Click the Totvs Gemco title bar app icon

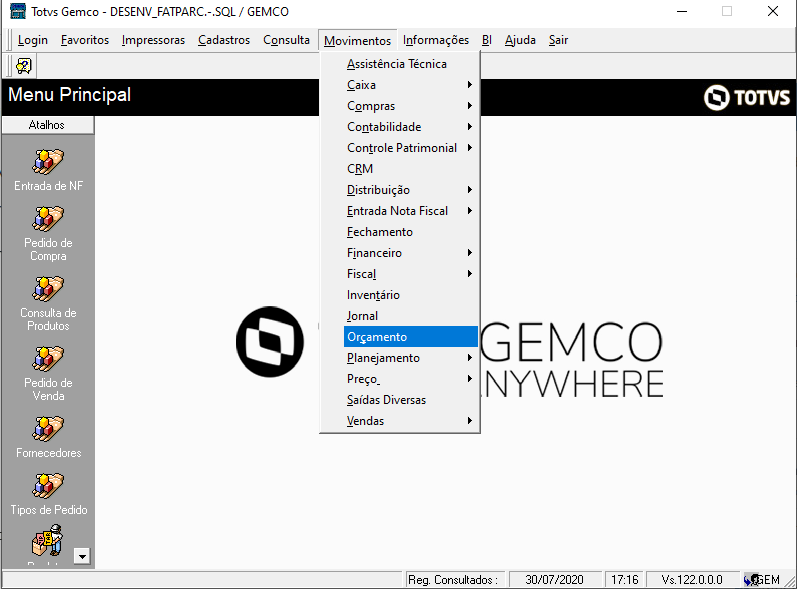(18, 11)
